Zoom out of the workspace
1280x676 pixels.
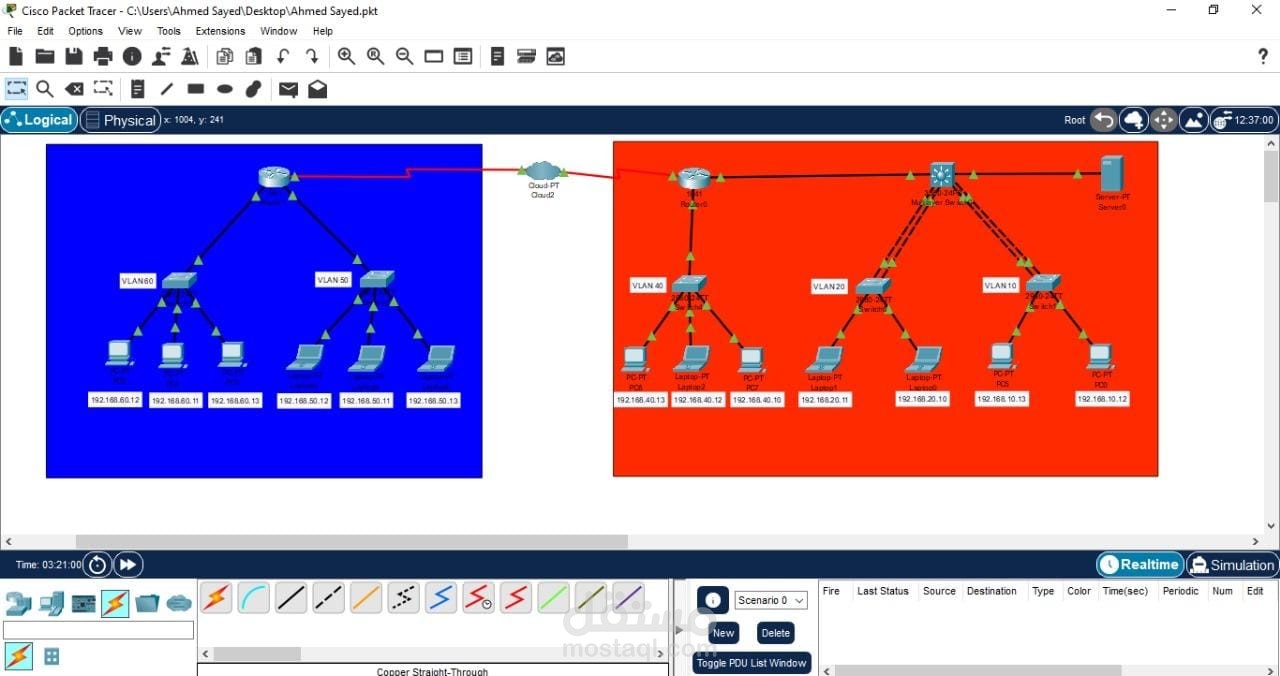click(x=405, y=57)
